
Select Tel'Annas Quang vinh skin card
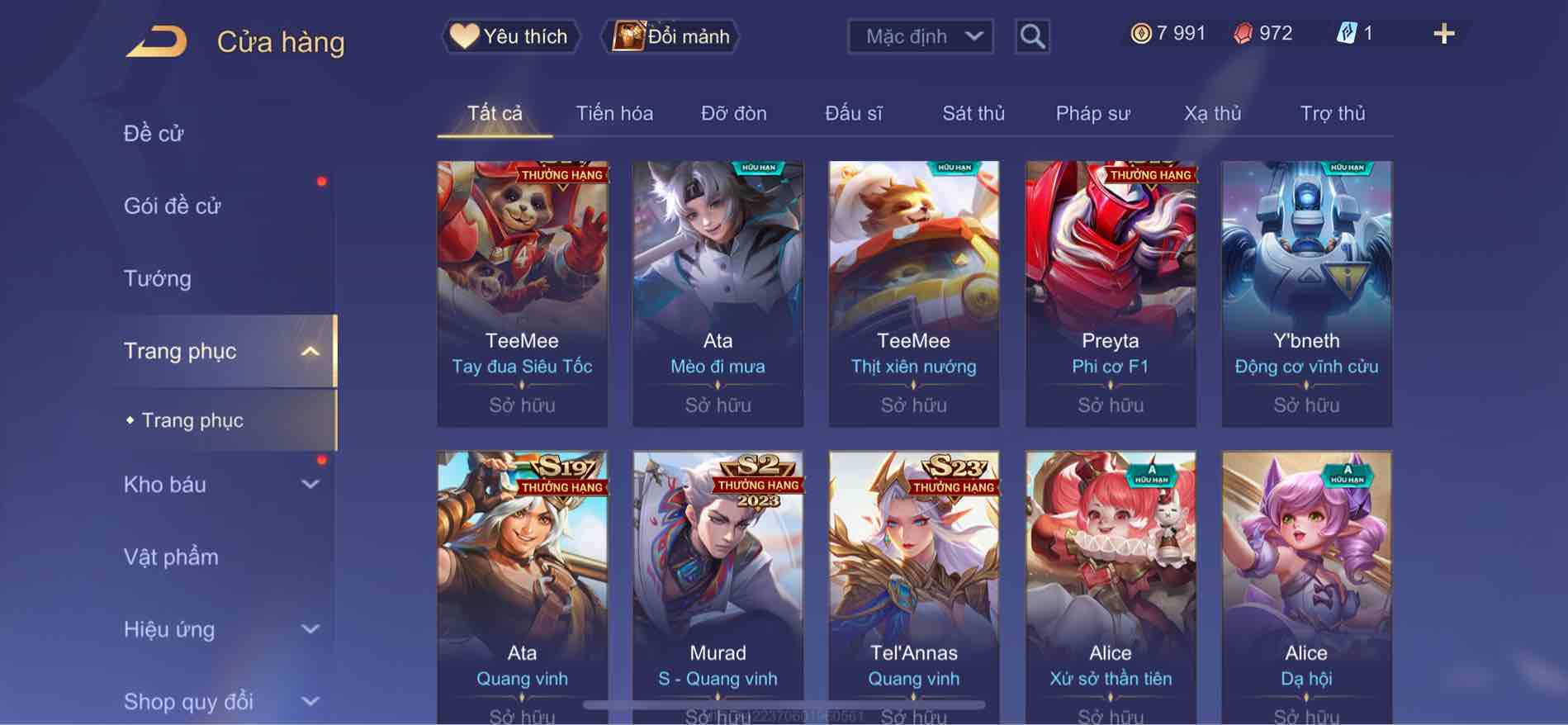914,588
